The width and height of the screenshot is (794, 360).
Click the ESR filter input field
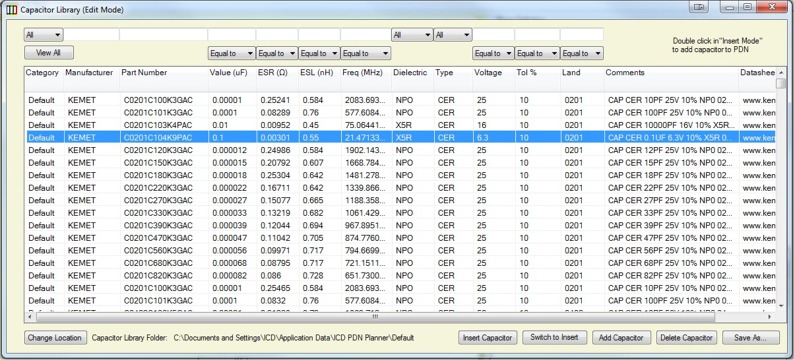[277, 34]
